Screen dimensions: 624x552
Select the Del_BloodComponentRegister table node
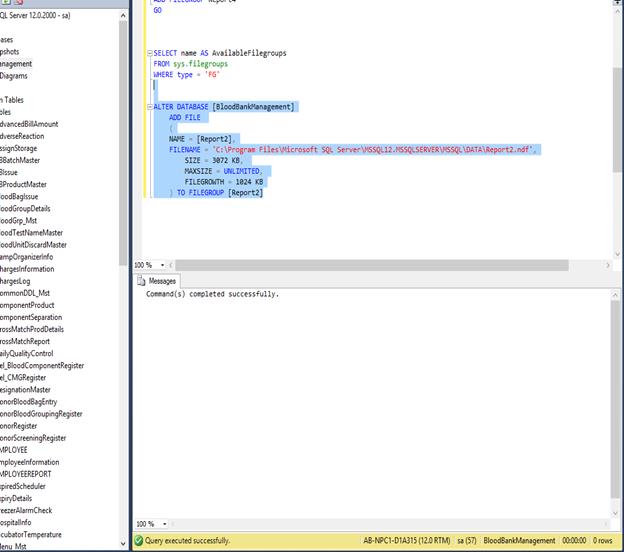(42, 365)
